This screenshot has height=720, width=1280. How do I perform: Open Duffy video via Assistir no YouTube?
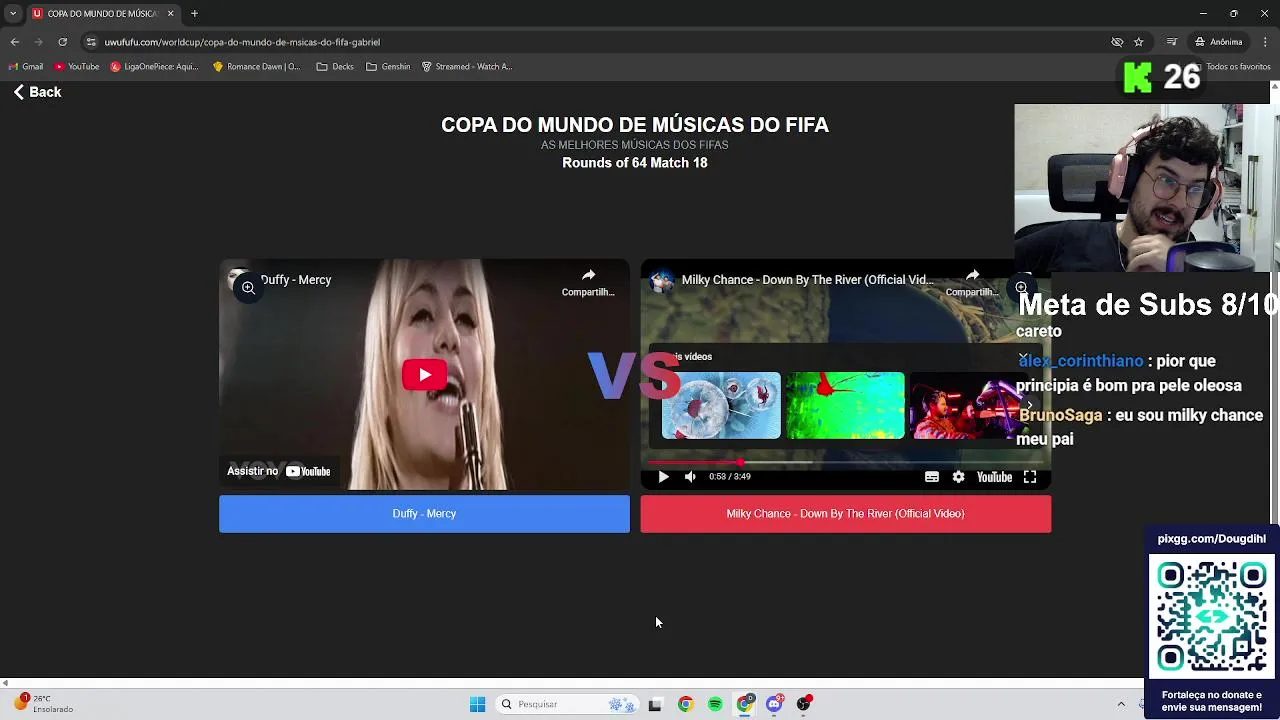click(x=279, y=471)
